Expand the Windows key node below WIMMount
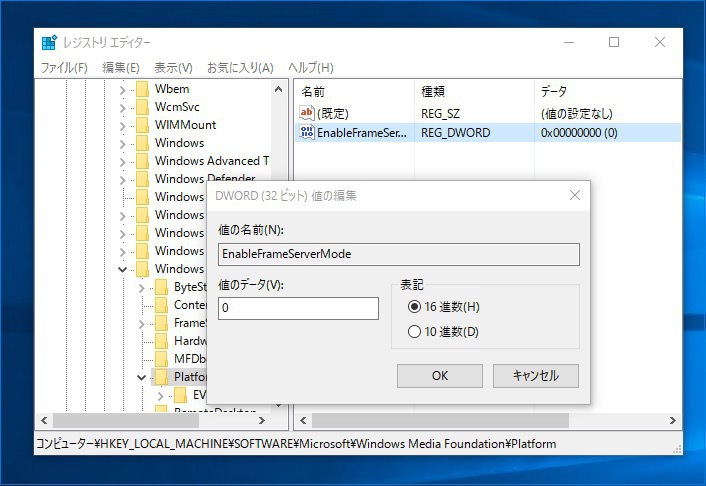Screen dimensions: 706x486 click(x=122, y=144)
